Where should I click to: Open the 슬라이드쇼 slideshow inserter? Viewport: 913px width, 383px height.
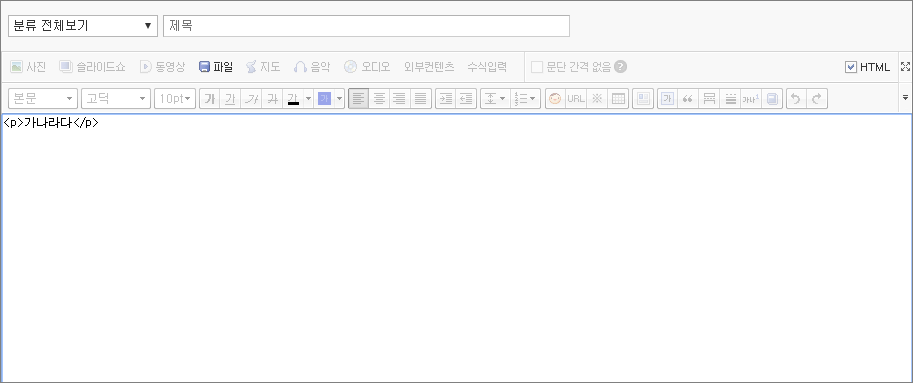93,67
